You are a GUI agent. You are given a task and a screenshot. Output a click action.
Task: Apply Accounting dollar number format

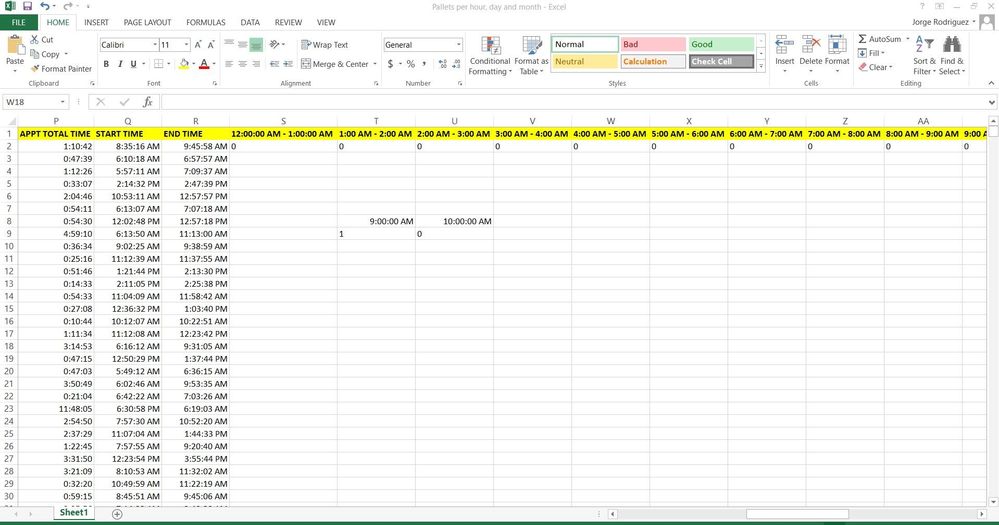tap(390, 64)
